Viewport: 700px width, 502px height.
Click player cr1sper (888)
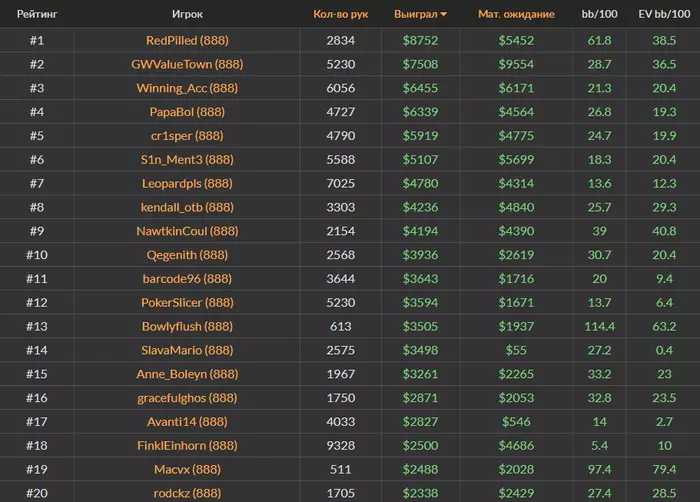(187, 136)
